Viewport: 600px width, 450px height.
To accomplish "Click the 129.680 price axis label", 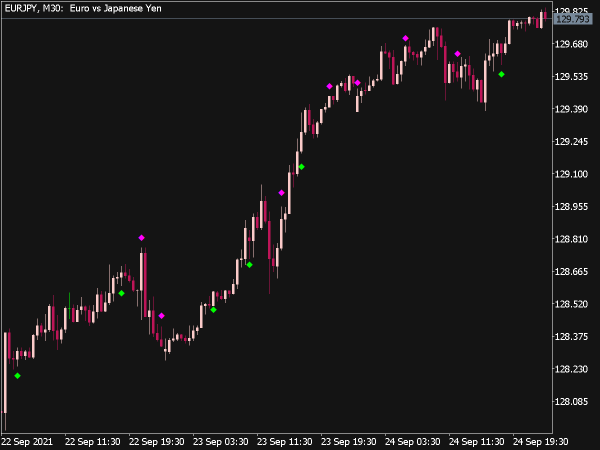I will pyautogui.click(x=571, y=44).
